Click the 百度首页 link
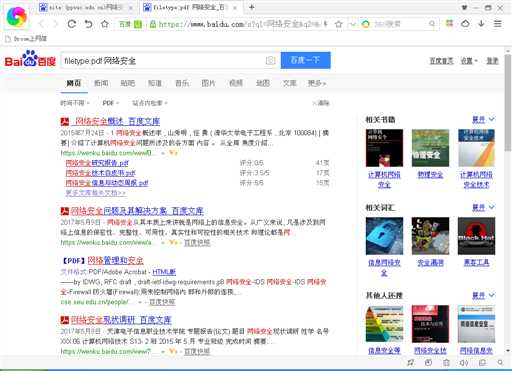The width and height of the screenshot is (512, 371). tap(441, 61)
